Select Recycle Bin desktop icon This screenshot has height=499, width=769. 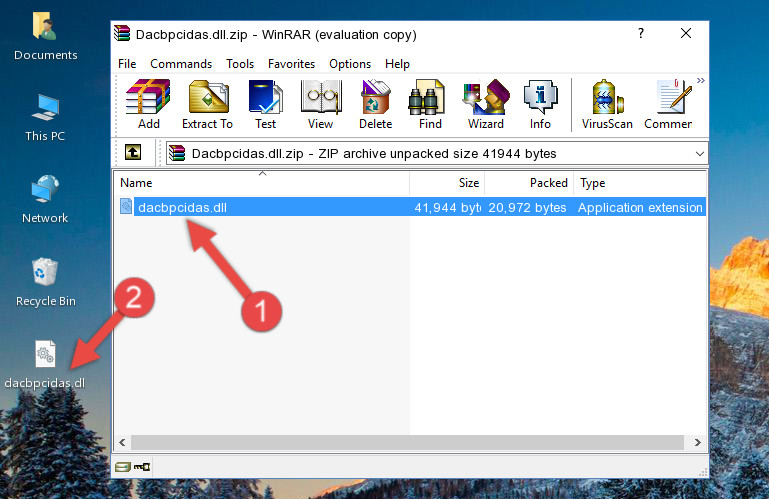tap(46, 283)
